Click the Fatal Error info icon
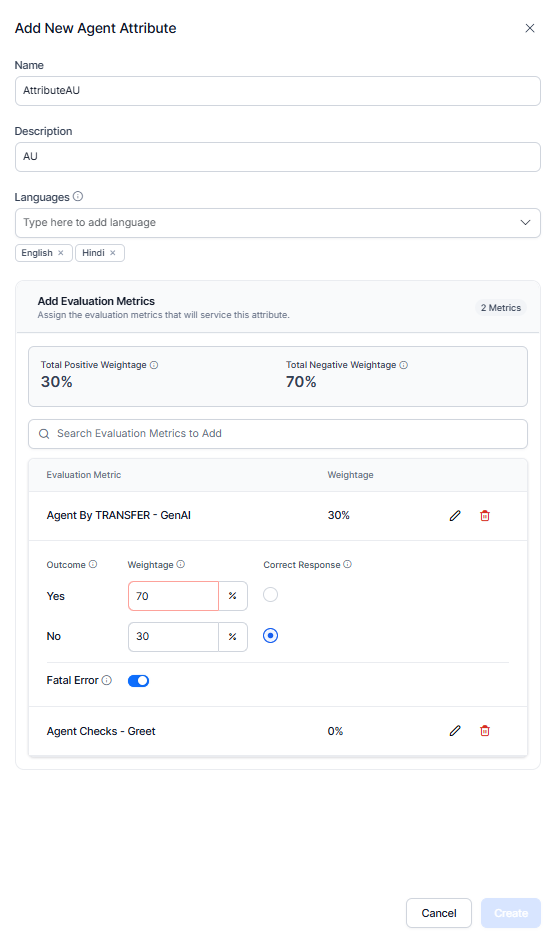 (x=106, y=680)
